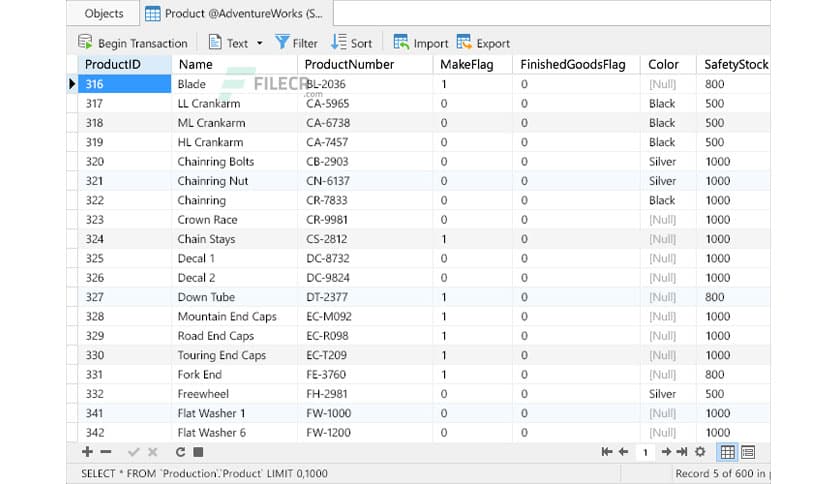Image resolution: width=836 pixels, height=484 pixels.
Task: Select the Touring End Caps cell
Action: tap(235, 355)
